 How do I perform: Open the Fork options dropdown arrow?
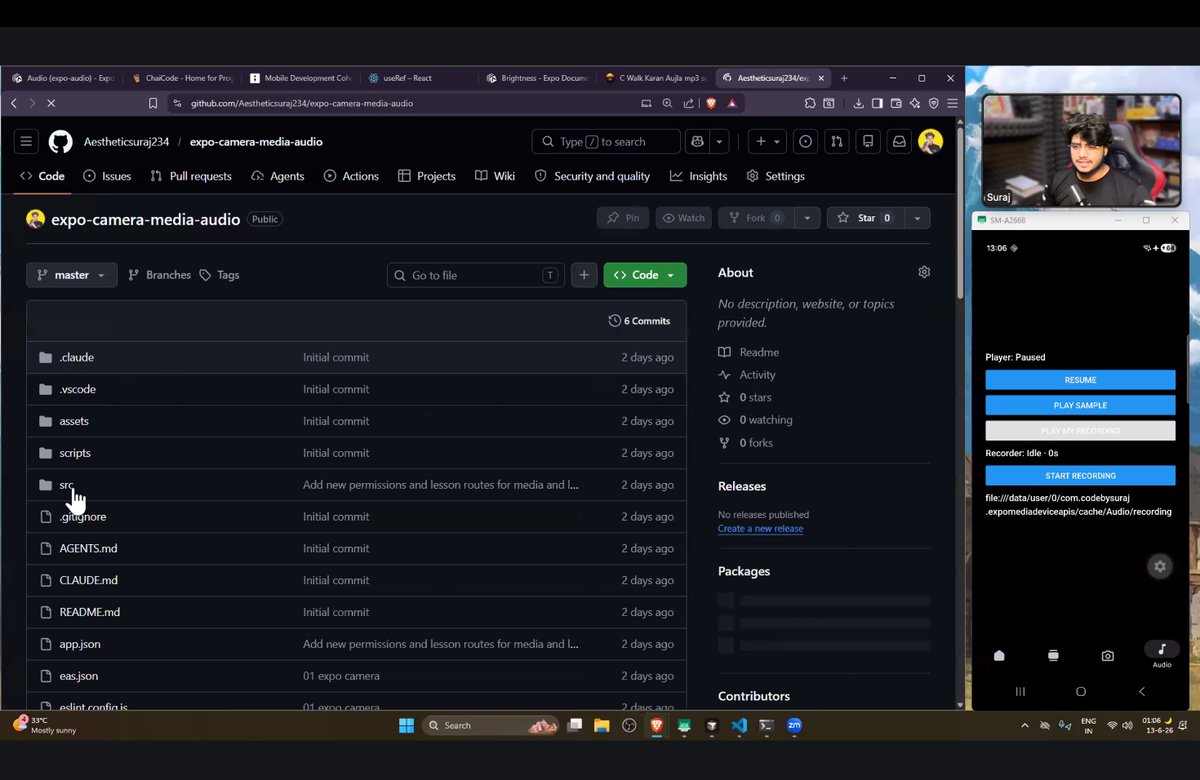[x=808, y=218]
